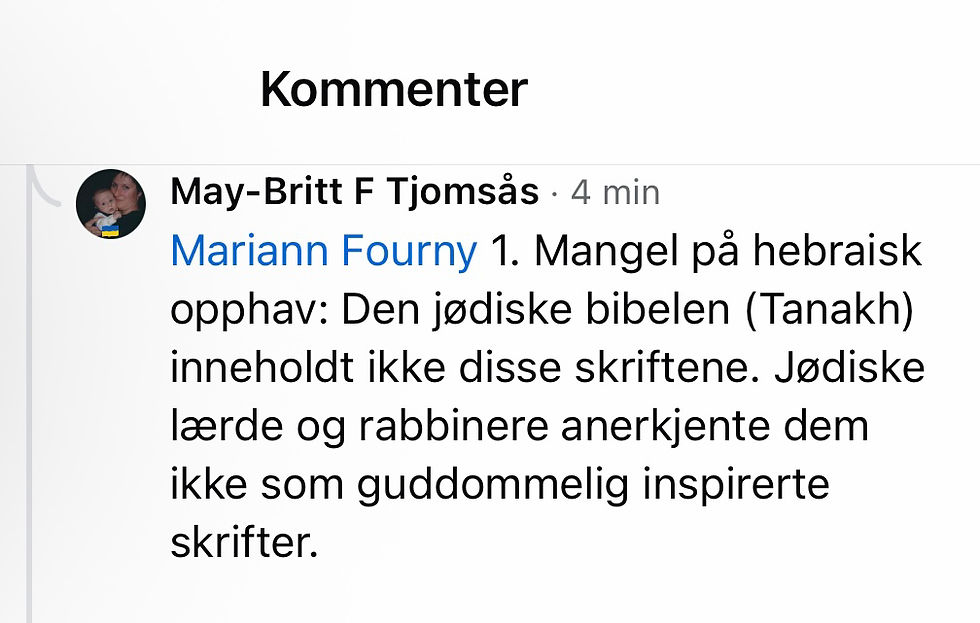Click the Ukraine flag badge on avatar
The image size is (980, 623).
[x=111, y=231]
